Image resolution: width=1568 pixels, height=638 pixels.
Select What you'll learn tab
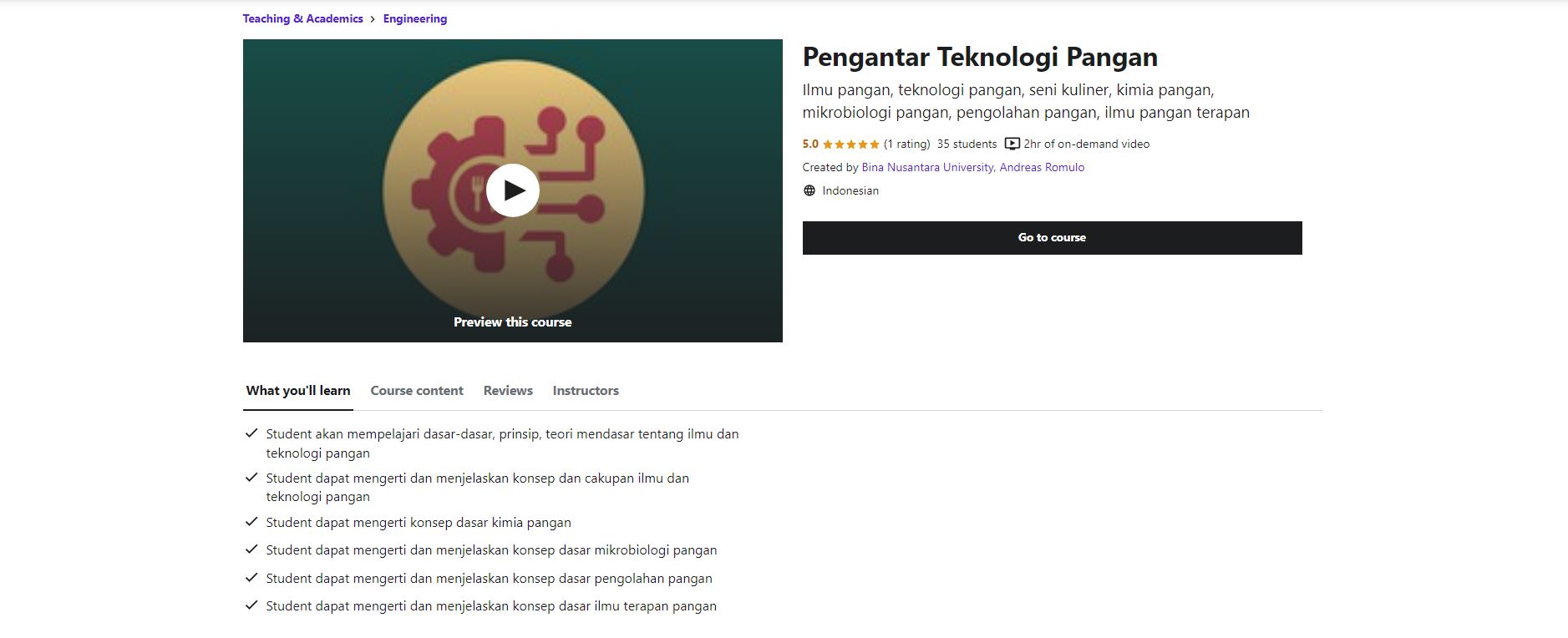point(298,390)
